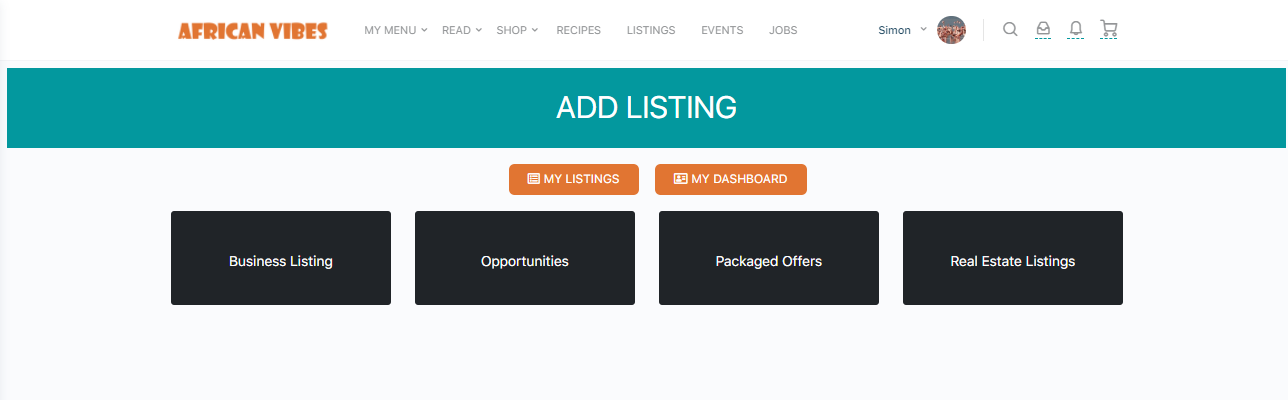1288x400 pixels.
Task: Go to the JOBS page
Action: (x=783, y=30)
